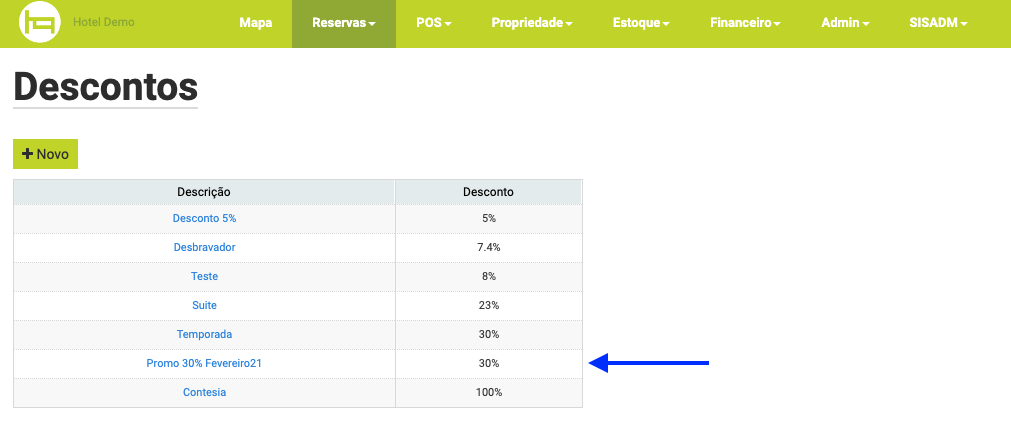
Task: Click the plus icon on Novo button
Action: coord(27,154)
